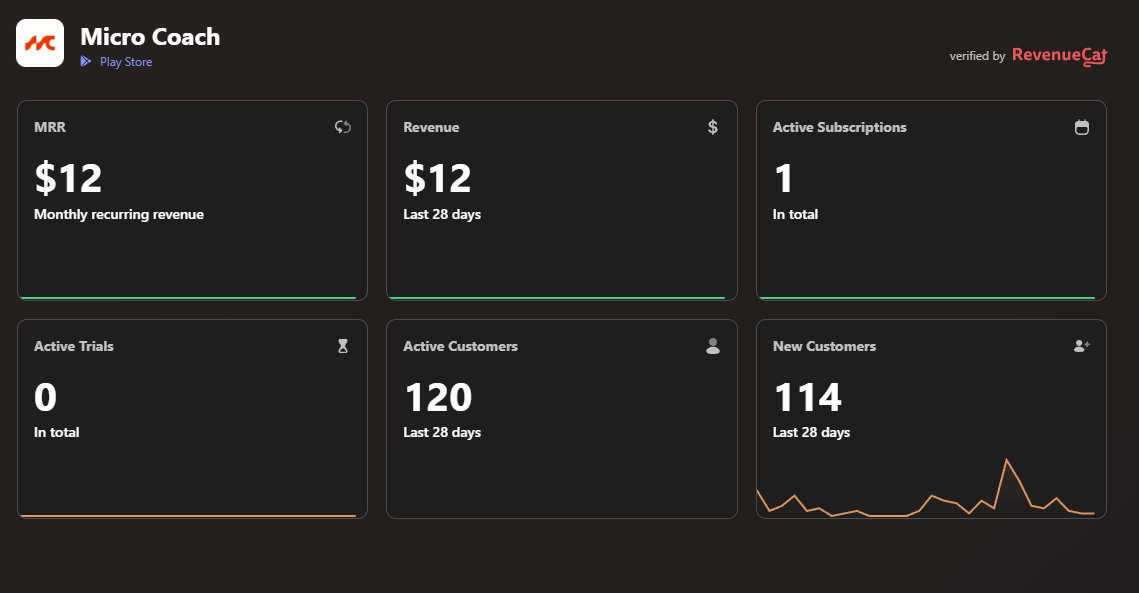Select the Micro Coach title text
Screen dimensions: 1139x593
click(150, 36)
